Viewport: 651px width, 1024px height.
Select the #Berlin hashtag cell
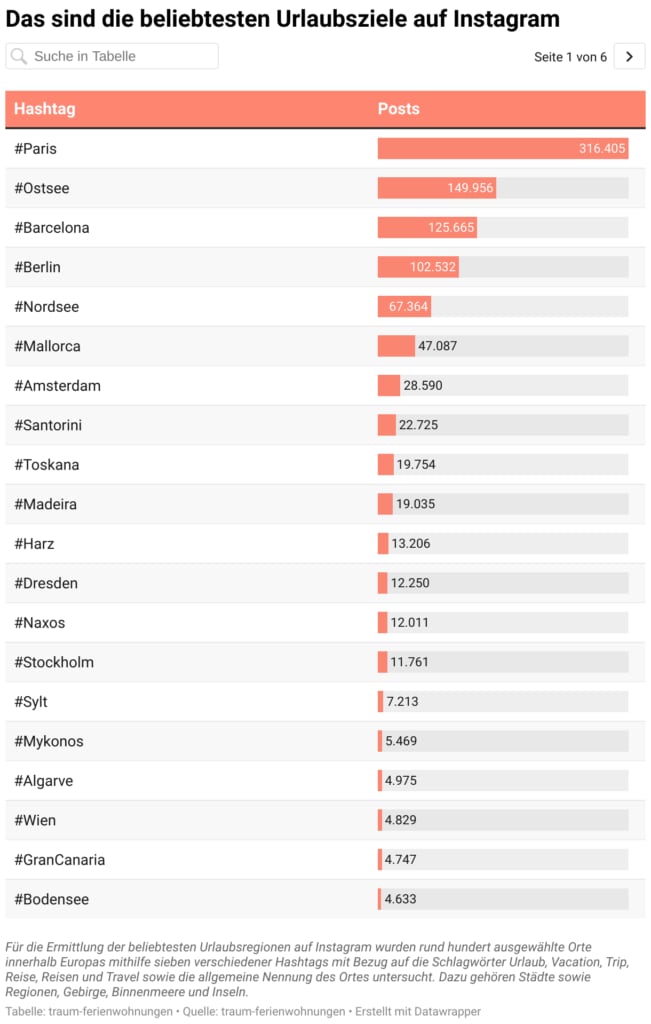(38, 267)
